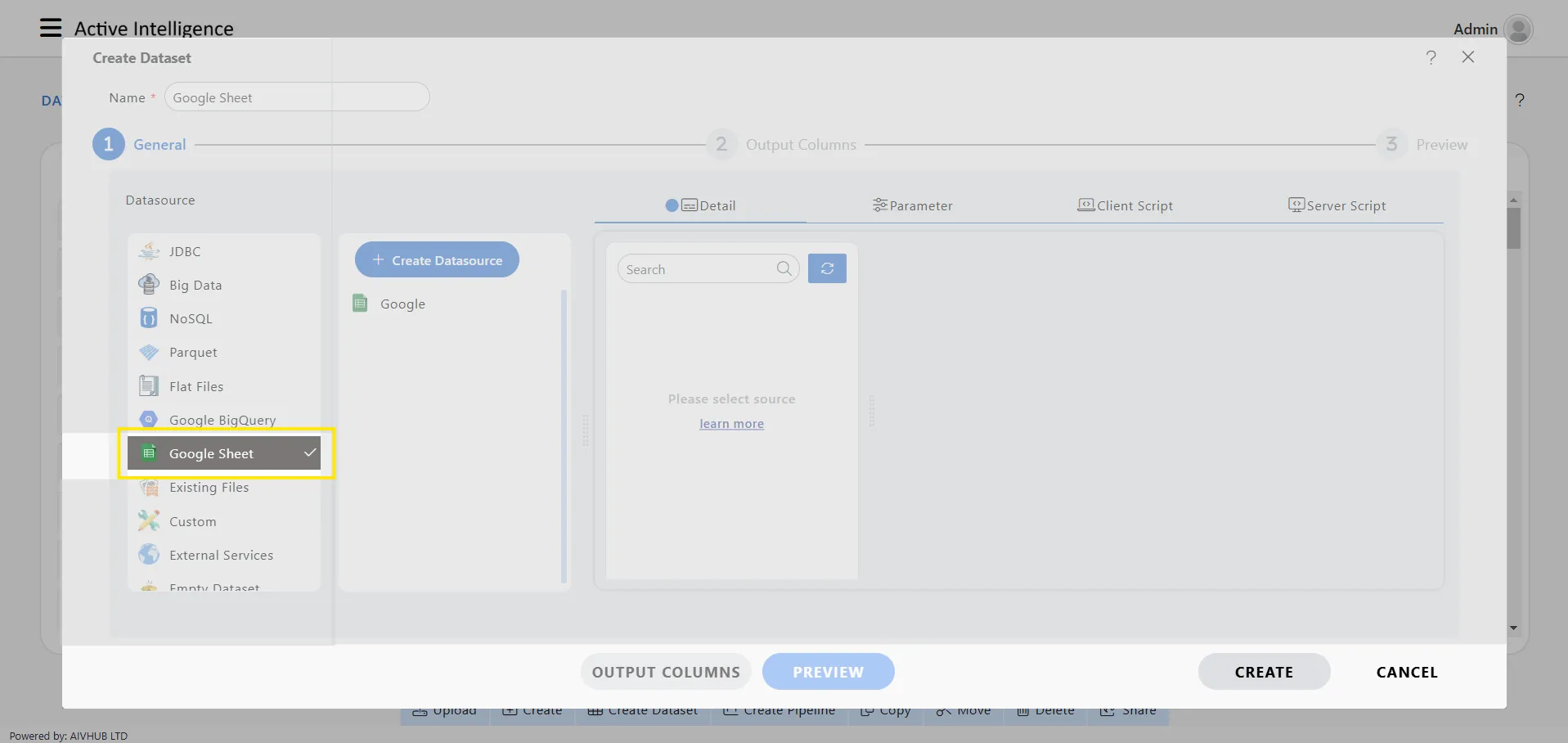This screenshot has height=743, width=1568.
Task: Click the Flat Files datasource icon
Action: pyautogui.click(x=149, y=385)
